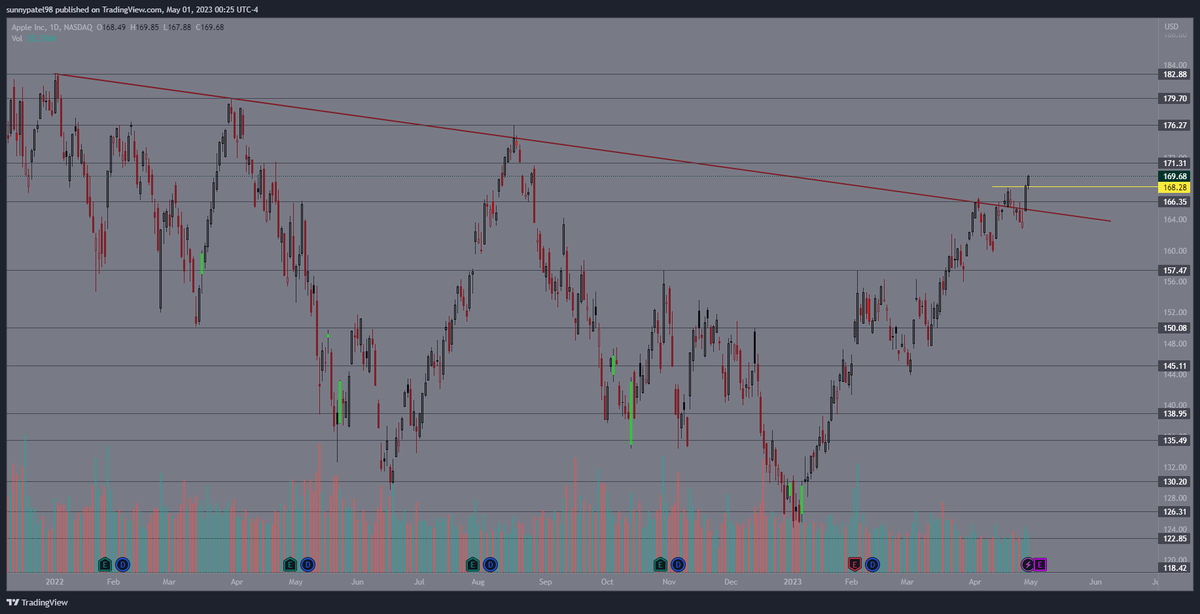Click the 2022 label on time axis

[54, 581]
